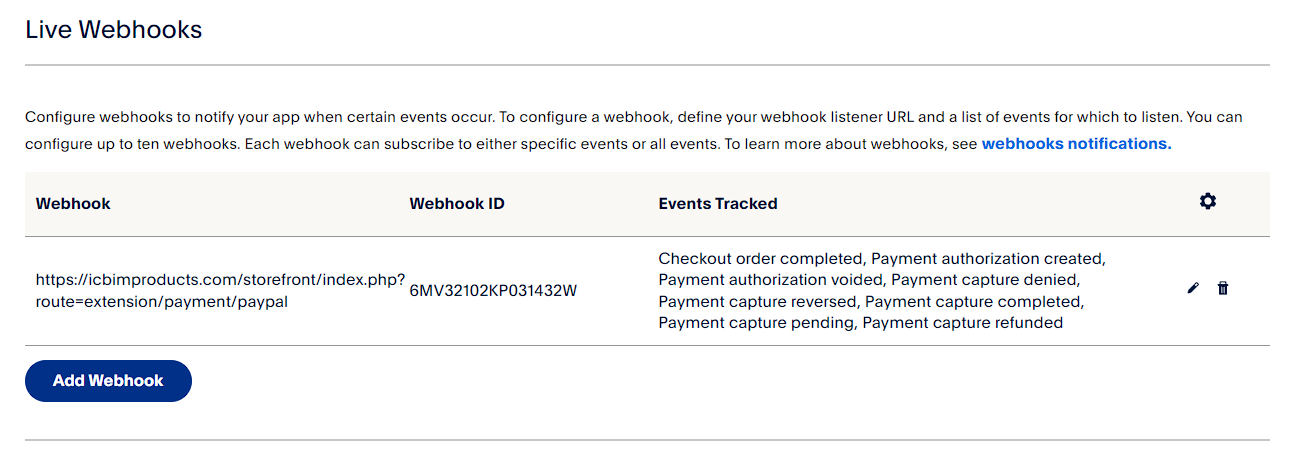Click the webhook ID 6MV32102KP031432W
The image size is (1299, 474).
493,291
